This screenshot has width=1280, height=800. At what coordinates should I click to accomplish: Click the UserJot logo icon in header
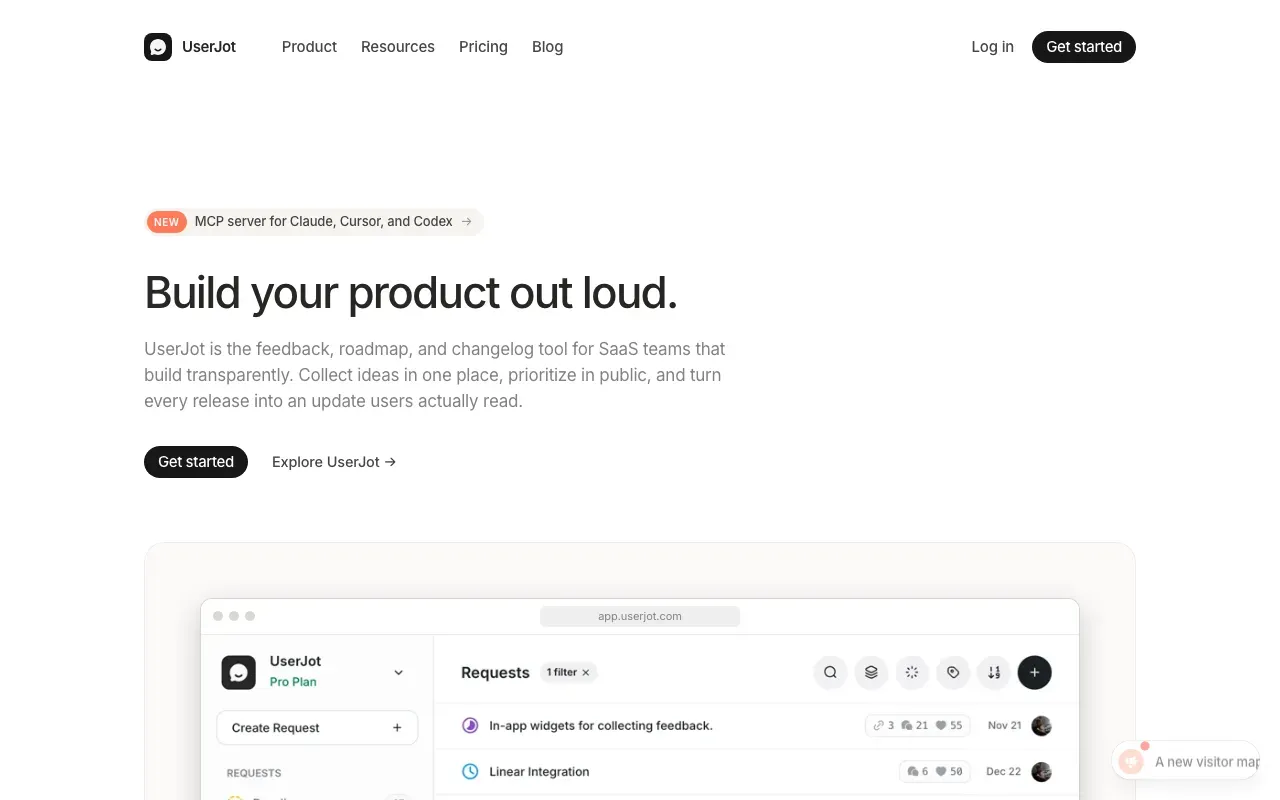158,47
